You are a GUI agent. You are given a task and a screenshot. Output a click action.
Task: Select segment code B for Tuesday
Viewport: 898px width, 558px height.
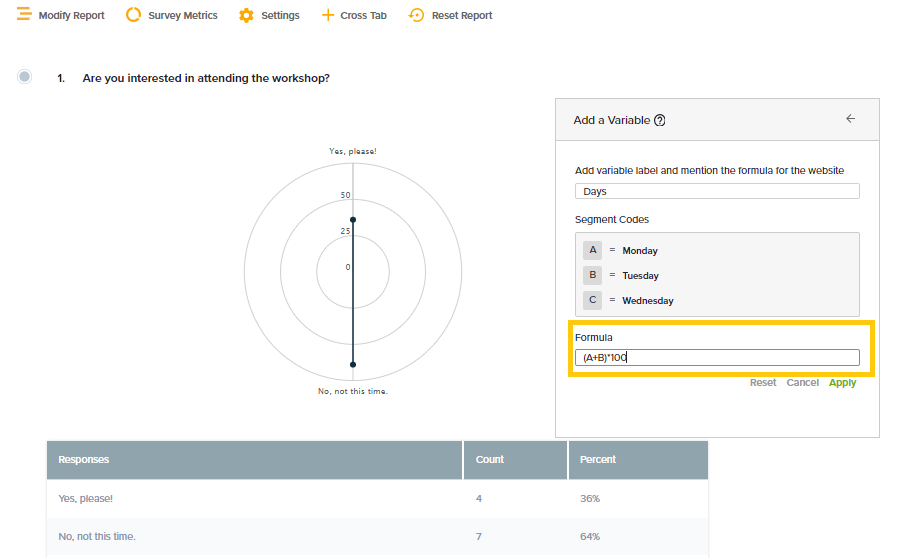point(593,275)
